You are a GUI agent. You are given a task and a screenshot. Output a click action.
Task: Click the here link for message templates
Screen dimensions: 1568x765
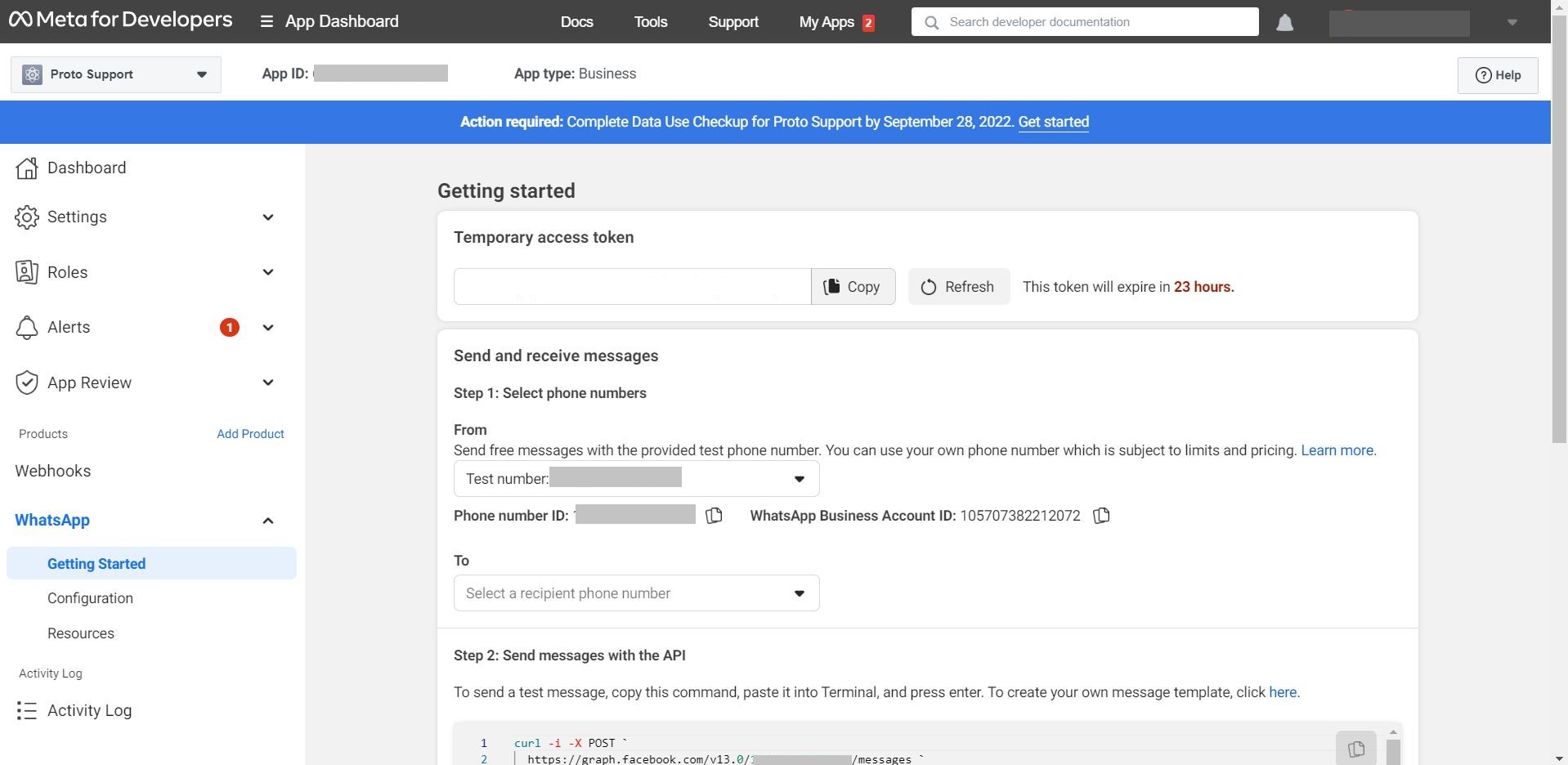pyautogui.click(x=1284, y=692)
